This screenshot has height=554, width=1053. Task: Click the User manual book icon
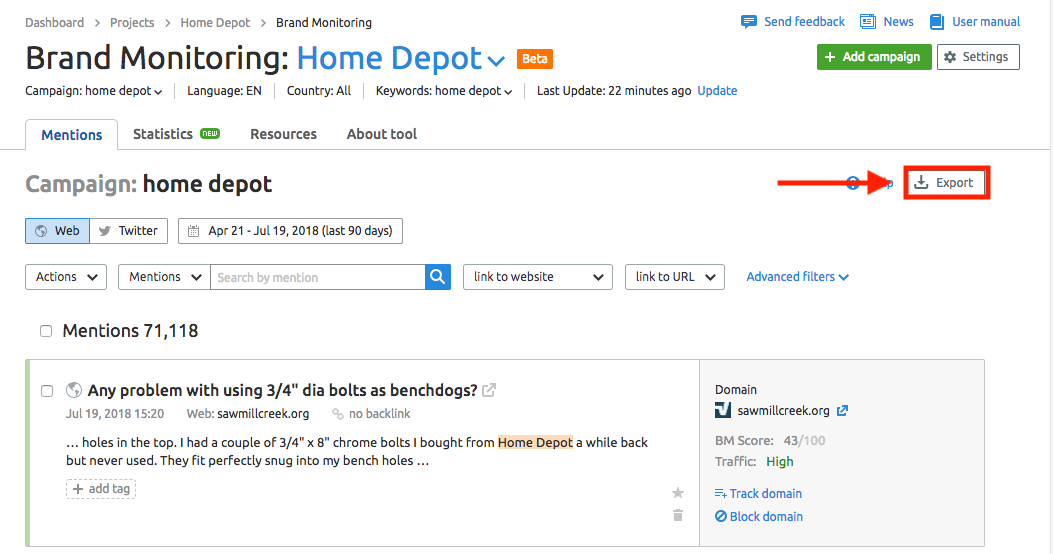coord(937,22)
